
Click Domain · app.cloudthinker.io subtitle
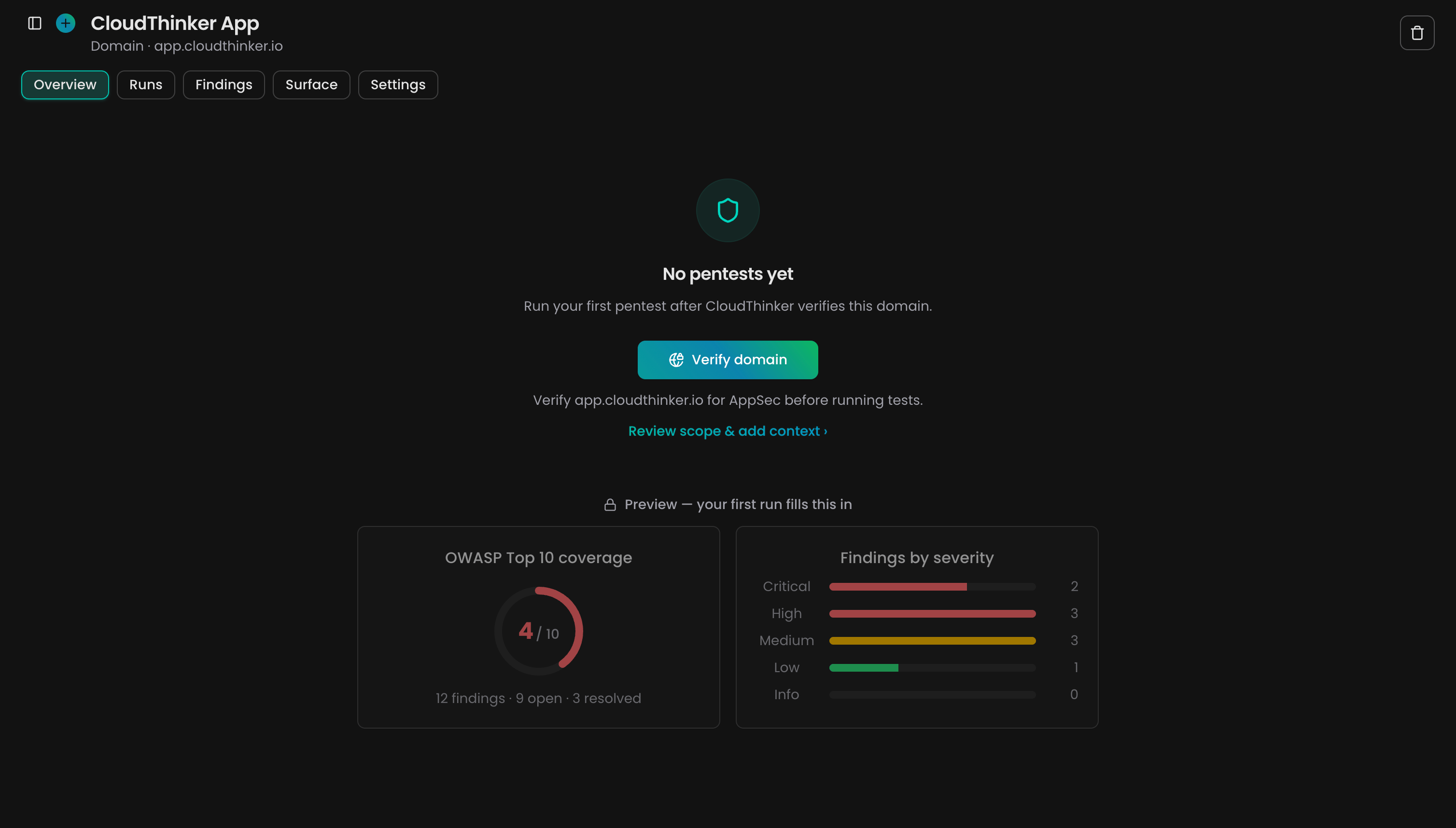[187, 46]
